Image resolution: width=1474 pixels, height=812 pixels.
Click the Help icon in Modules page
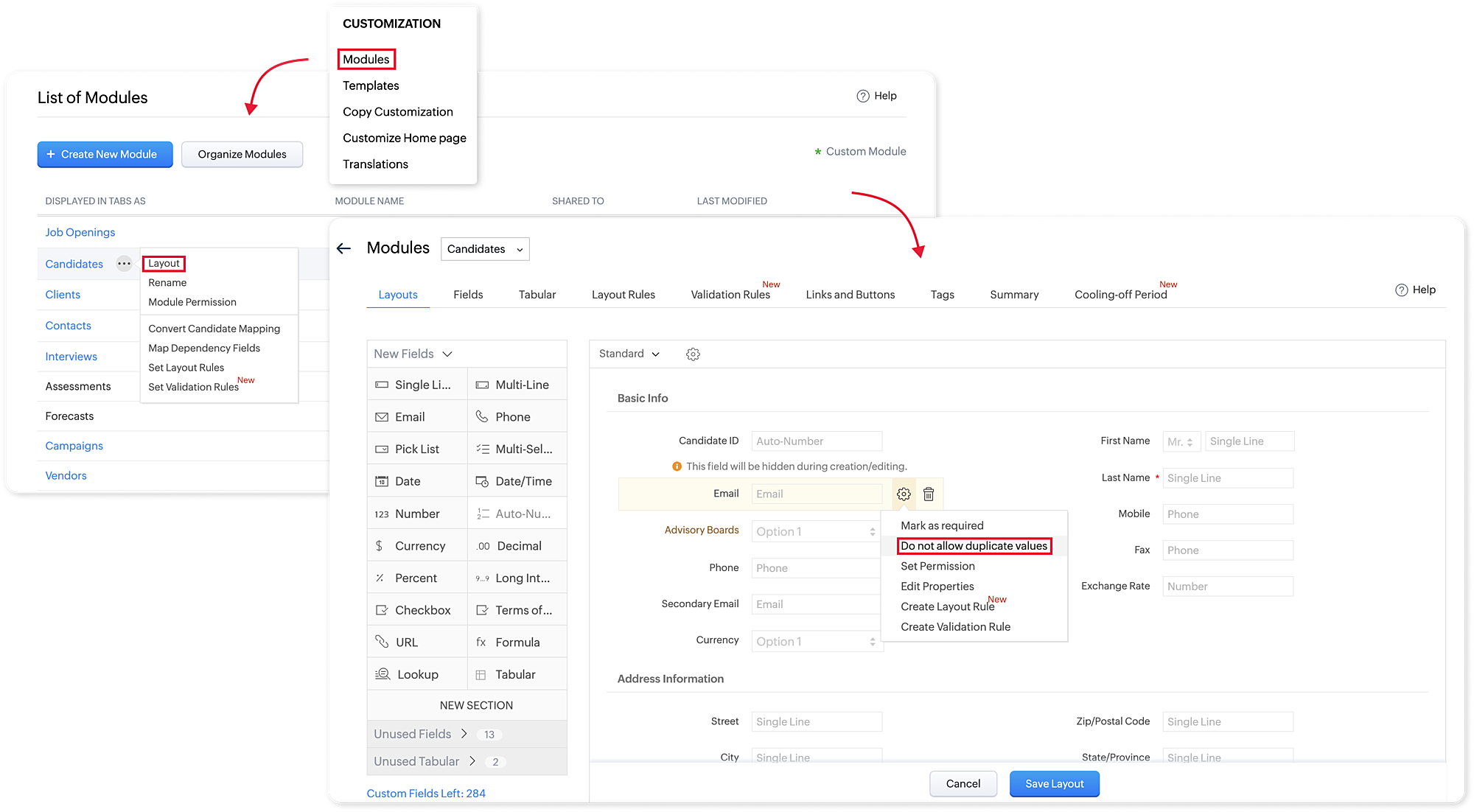click(1401, 290)
